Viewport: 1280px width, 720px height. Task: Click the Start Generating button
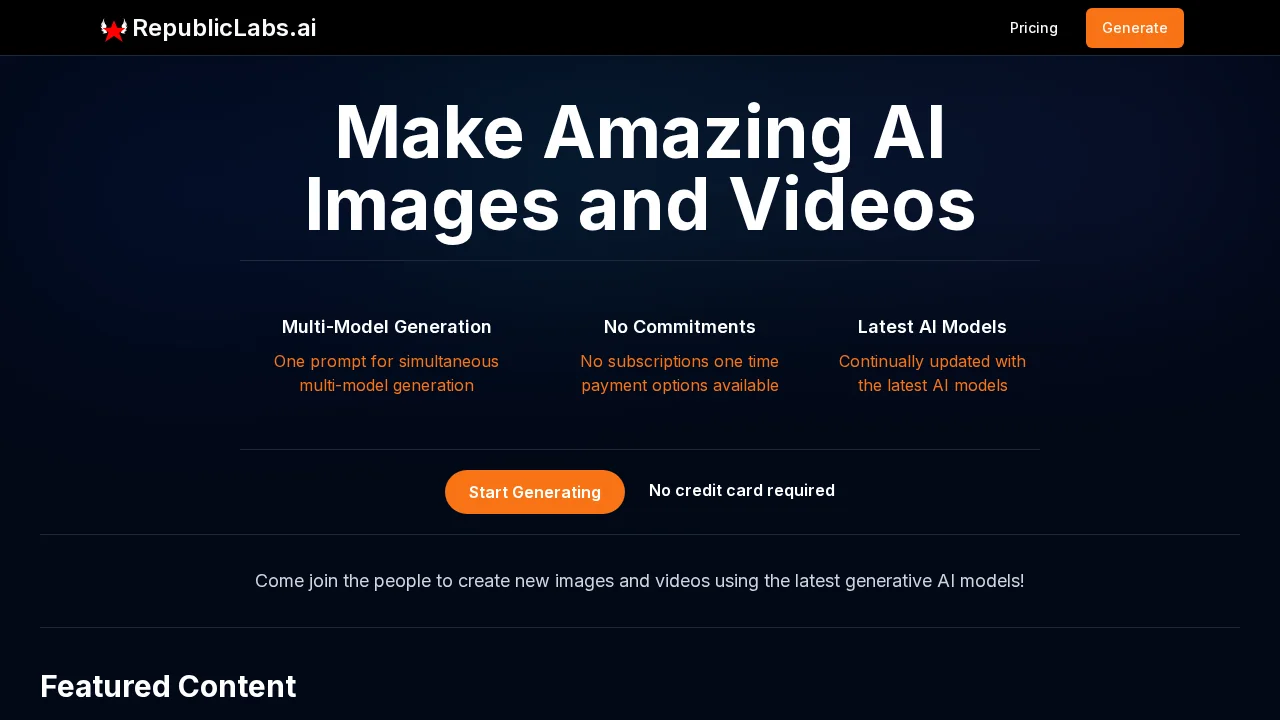coord(535,492)
